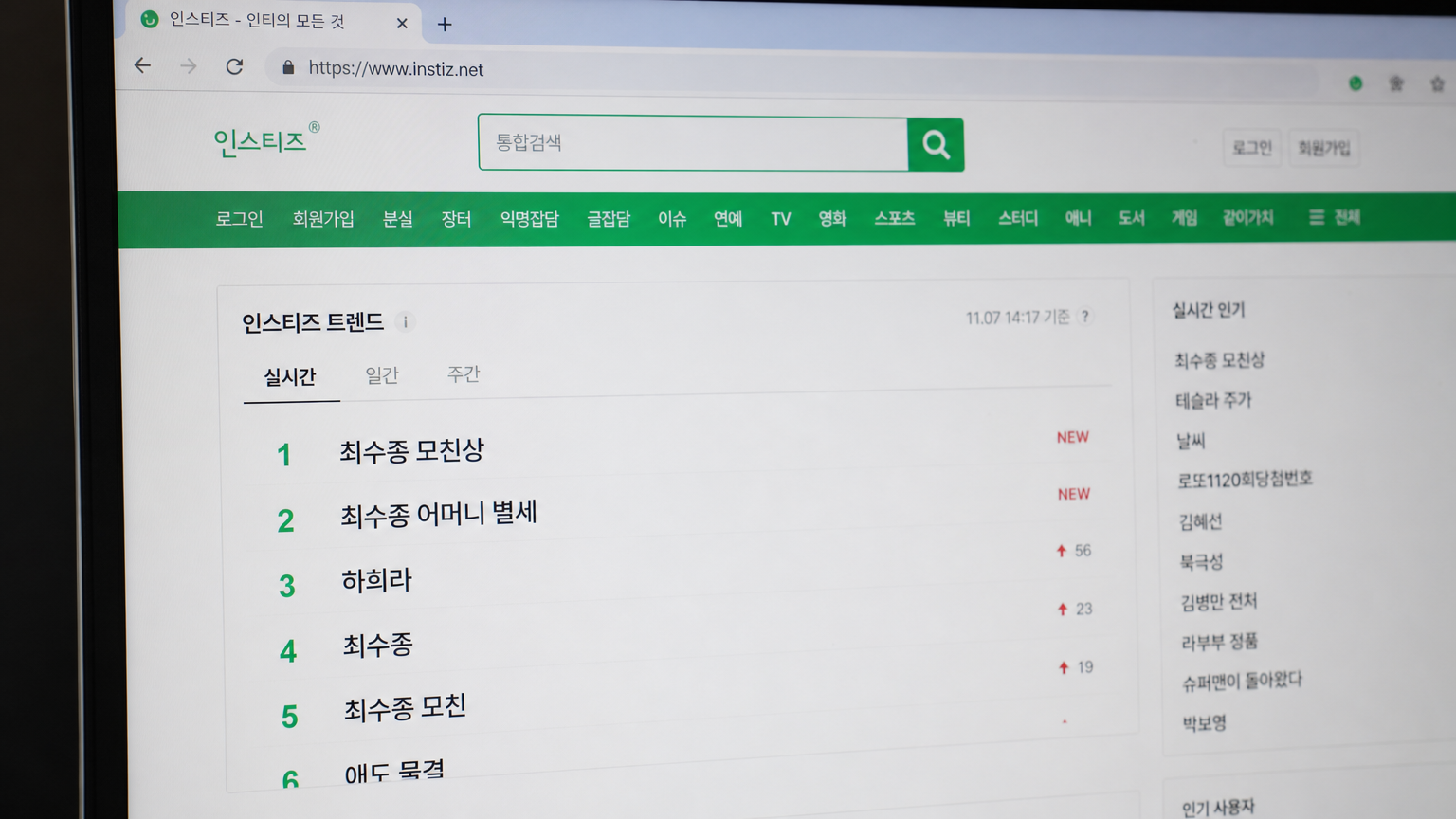Switch to the 주간 trend tab

[464, 374]
